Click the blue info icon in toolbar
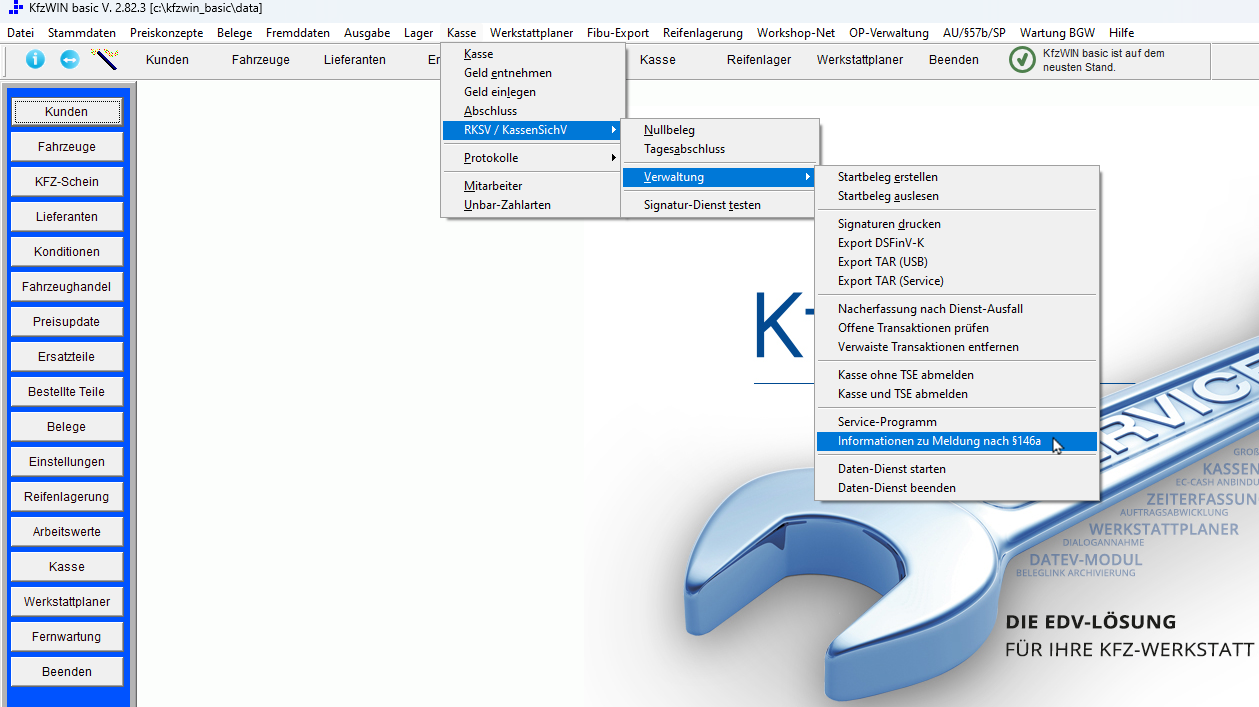Screen dimensions: 1259x707 click(35, 59)
